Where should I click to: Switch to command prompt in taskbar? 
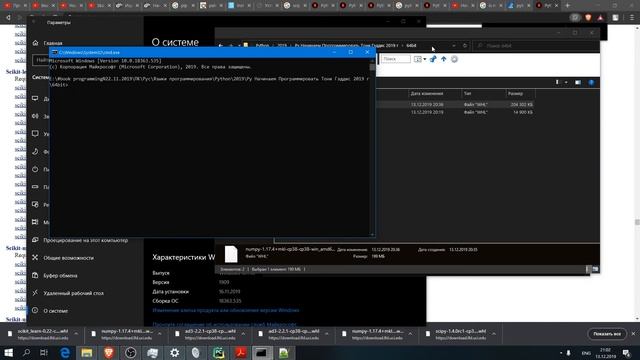262,353
